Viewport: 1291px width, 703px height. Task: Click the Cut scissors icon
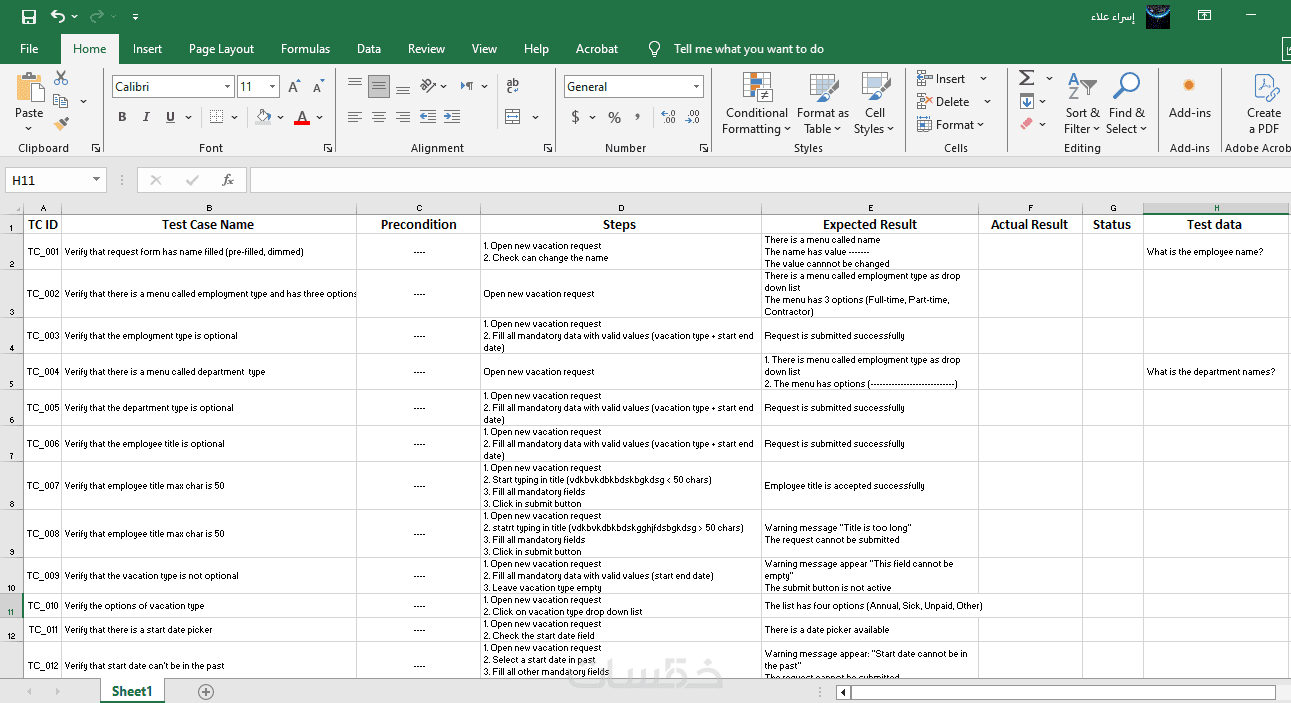pos(61,78)
